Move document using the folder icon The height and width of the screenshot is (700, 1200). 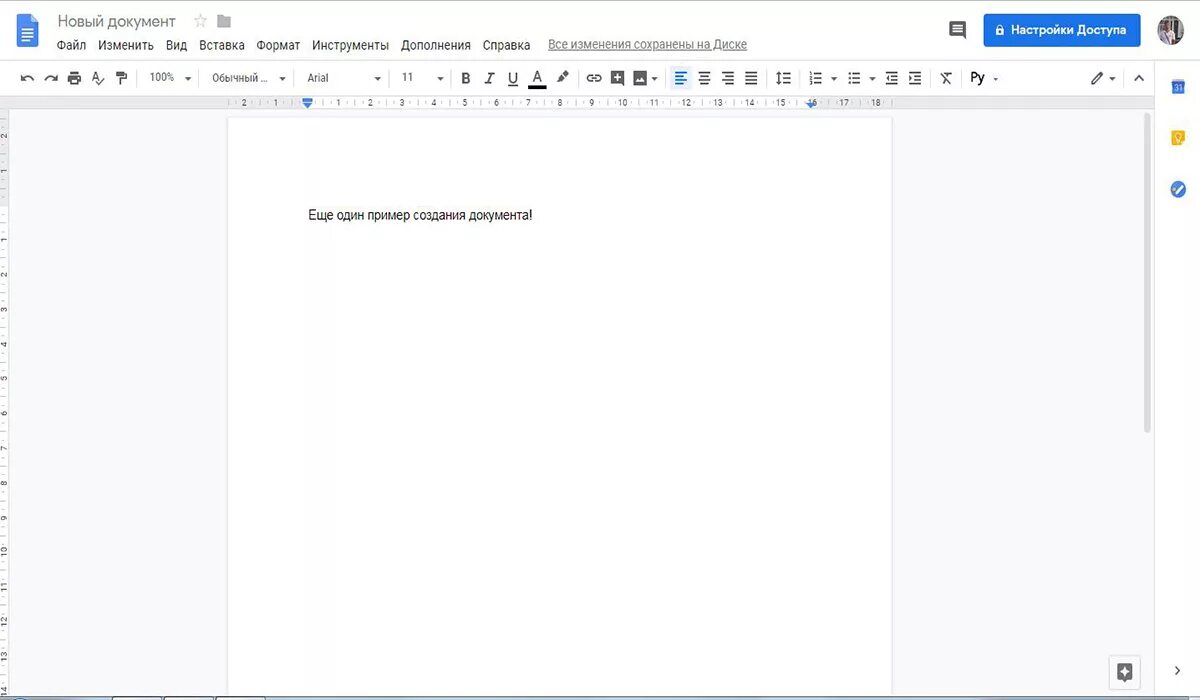224,21
